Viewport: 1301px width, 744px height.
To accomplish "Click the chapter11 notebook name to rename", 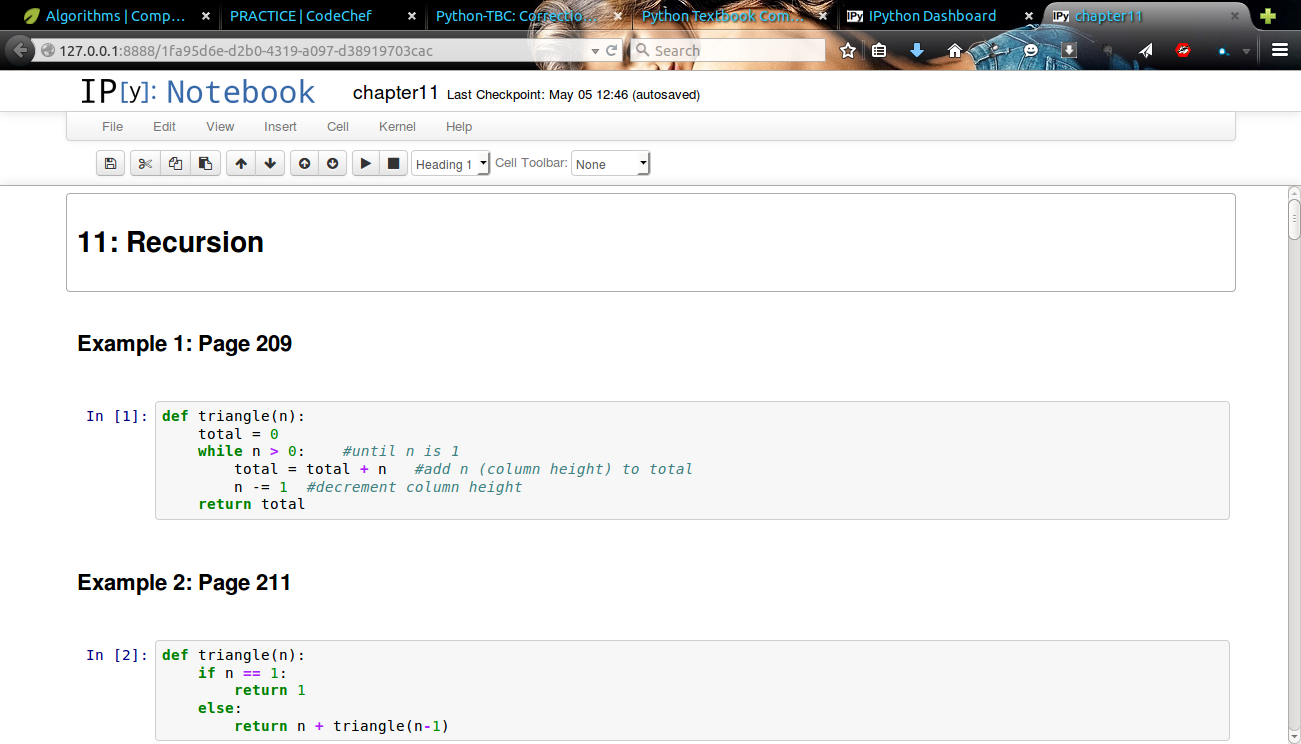I will (395, 93).
